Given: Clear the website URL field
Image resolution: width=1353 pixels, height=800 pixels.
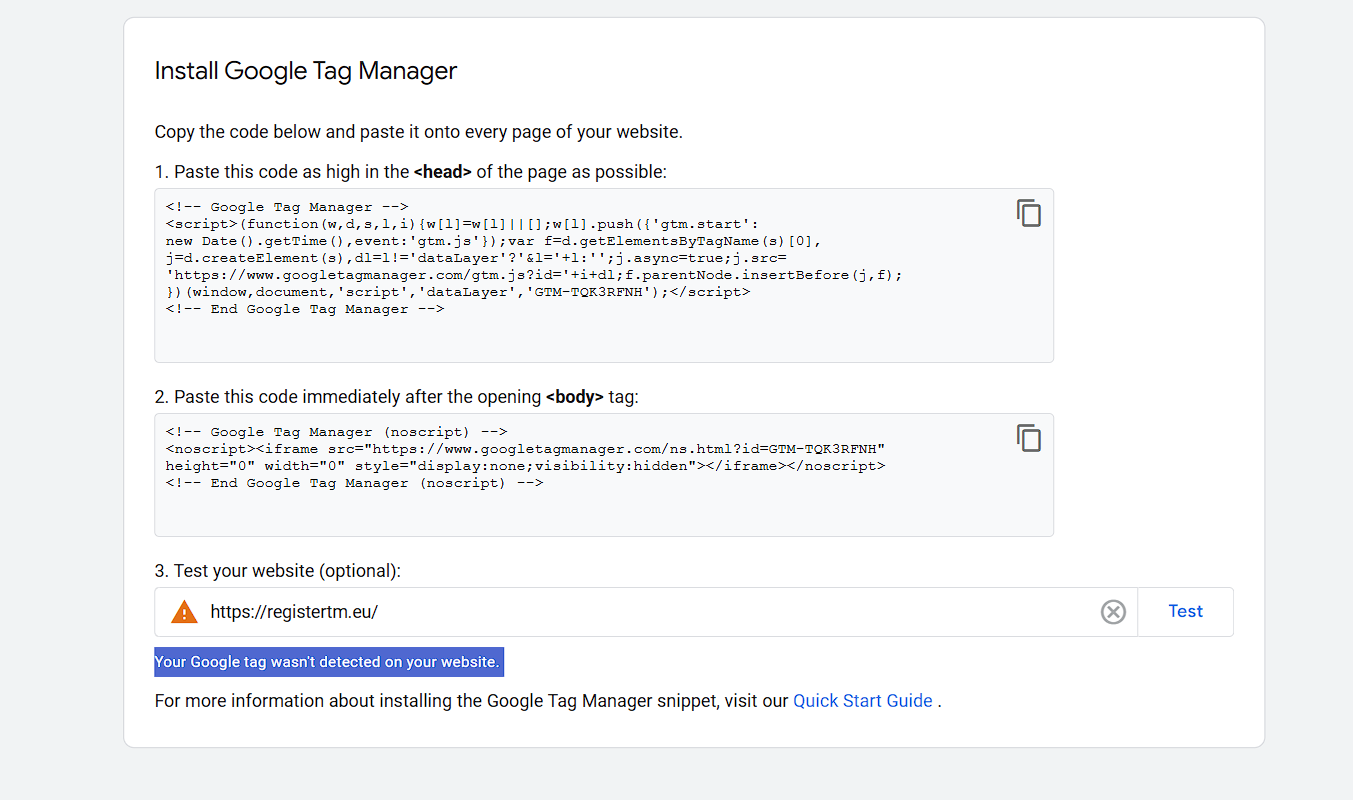Looking at the screenshot, I should coord(1113,612).
